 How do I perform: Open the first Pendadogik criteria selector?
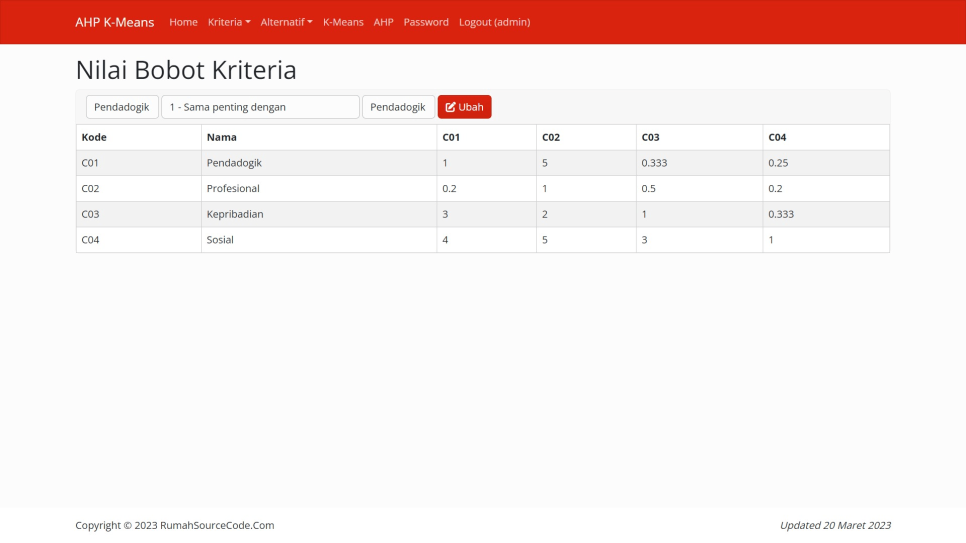tap(122, 107)
